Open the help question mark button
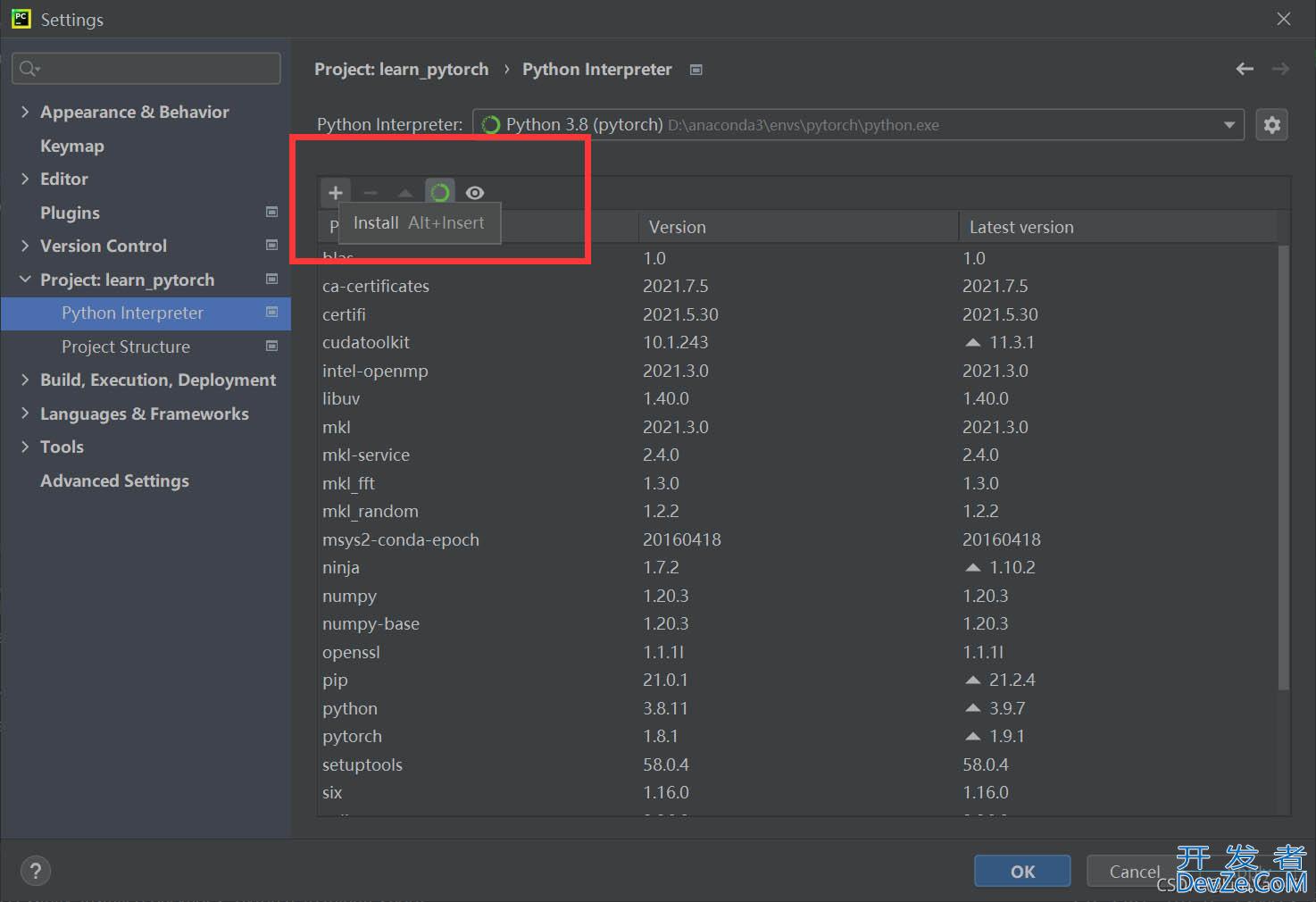 pyautogui.click(x=36, y=871)
